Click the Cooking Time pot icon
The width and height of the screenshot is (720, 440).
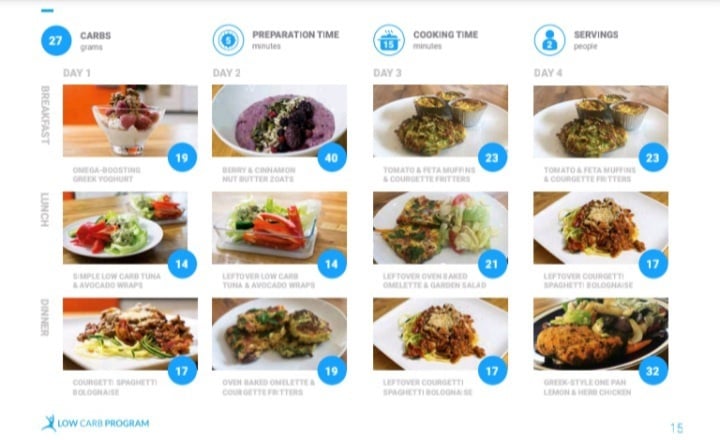(389, 40)
